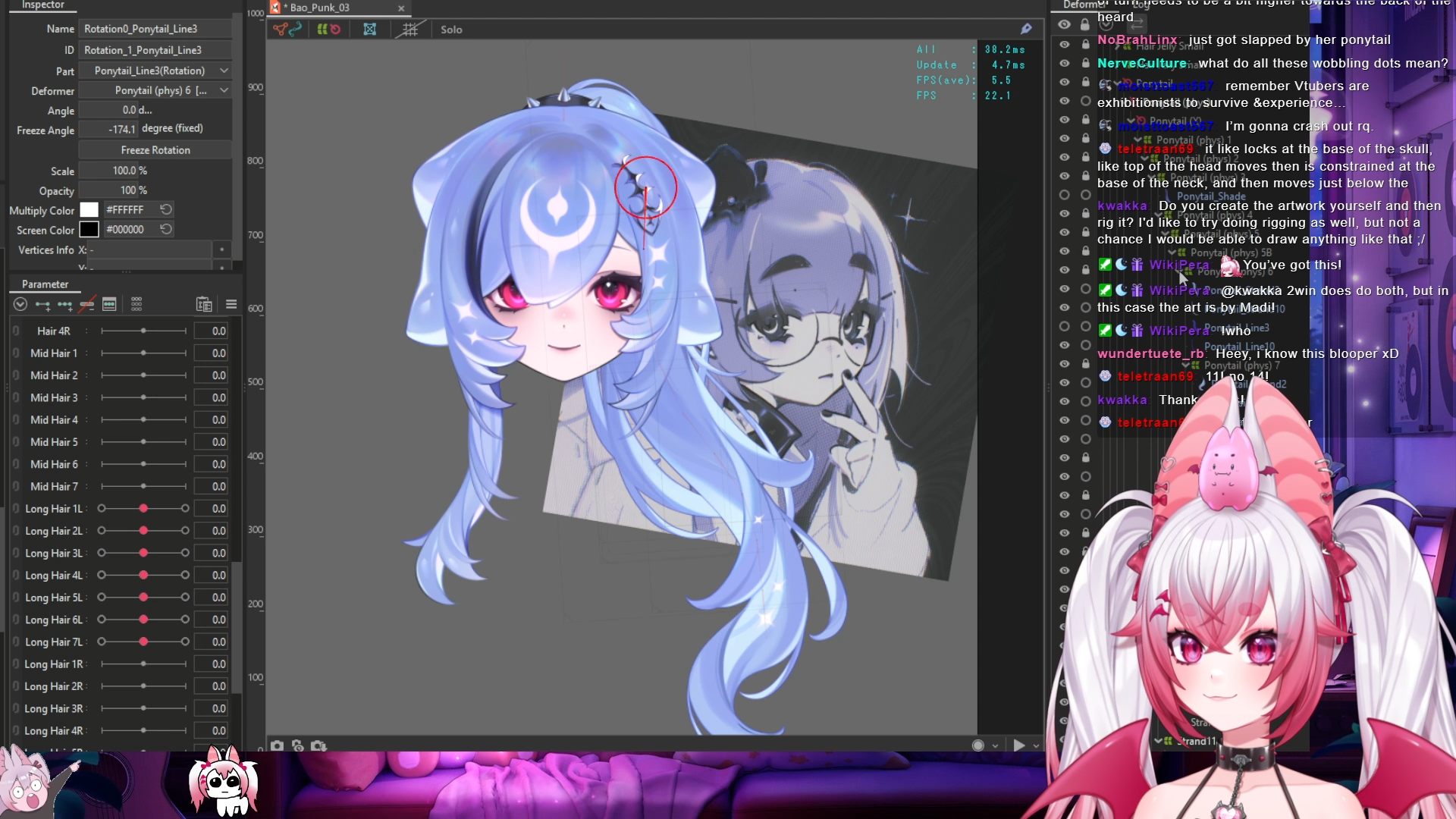This screenshot has height=819, width=1456.
Task: Click the play button below canvas
Action: tap(1018, 745)
